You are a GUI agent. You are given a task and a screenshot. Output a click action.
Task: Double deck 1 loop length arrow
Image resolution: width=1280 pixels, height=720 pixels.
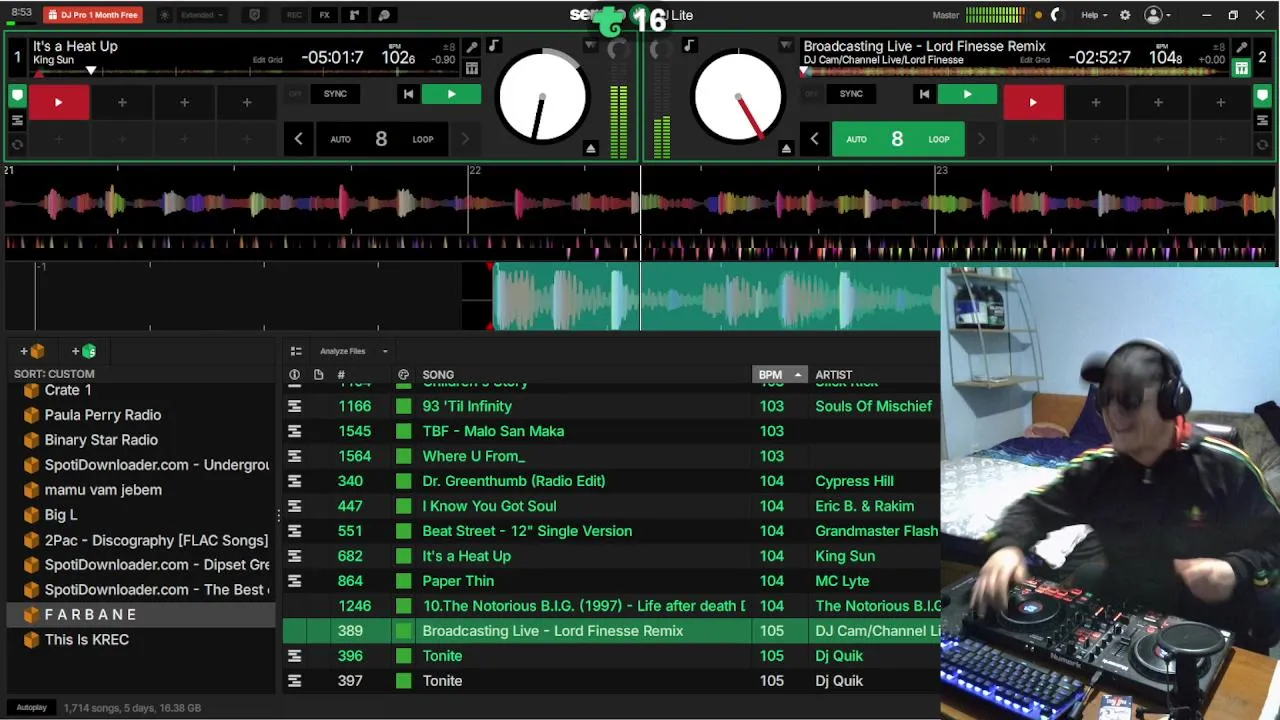[465, 139]
